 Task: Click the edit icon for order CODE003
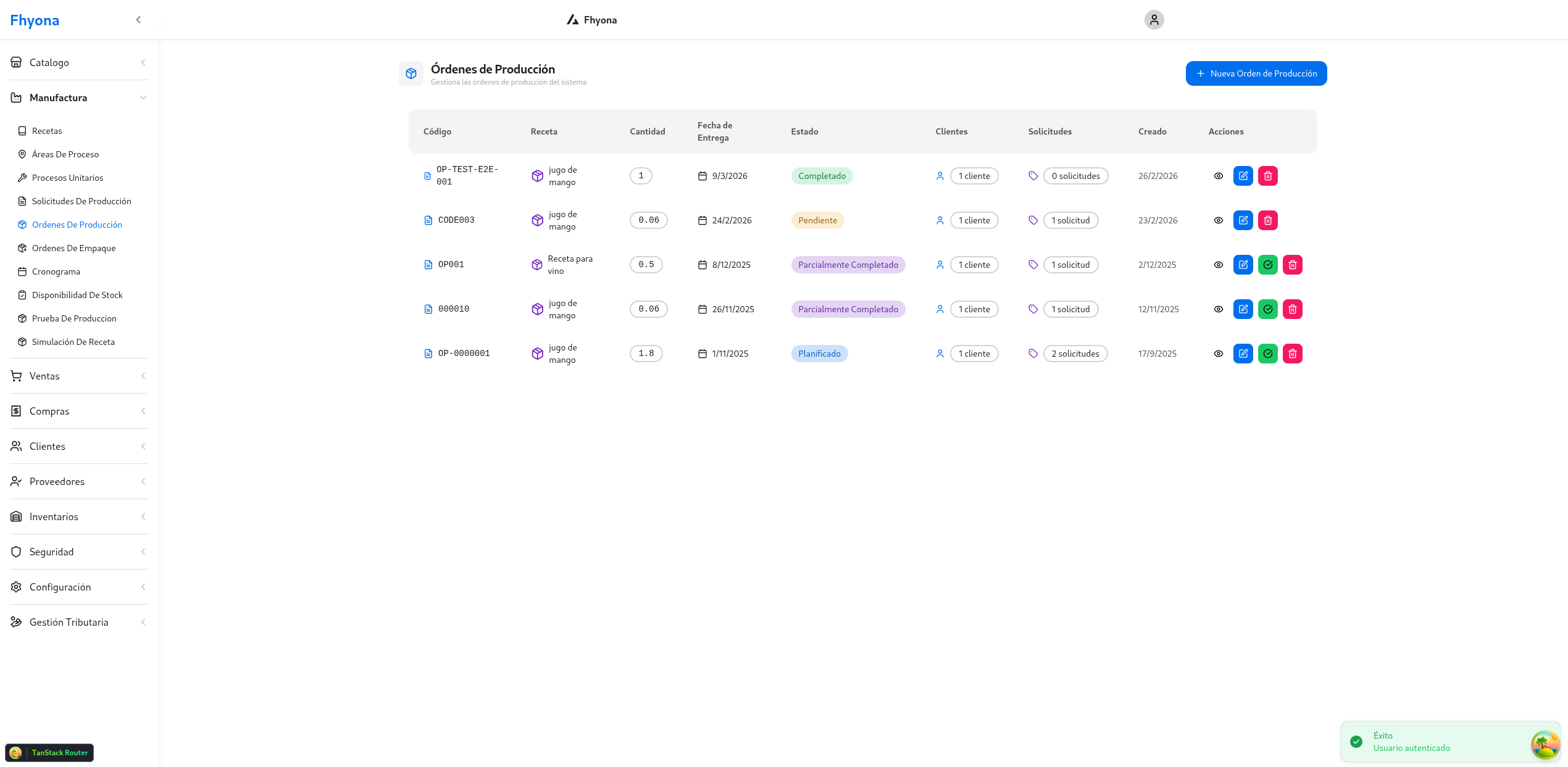coord(1243,220)
